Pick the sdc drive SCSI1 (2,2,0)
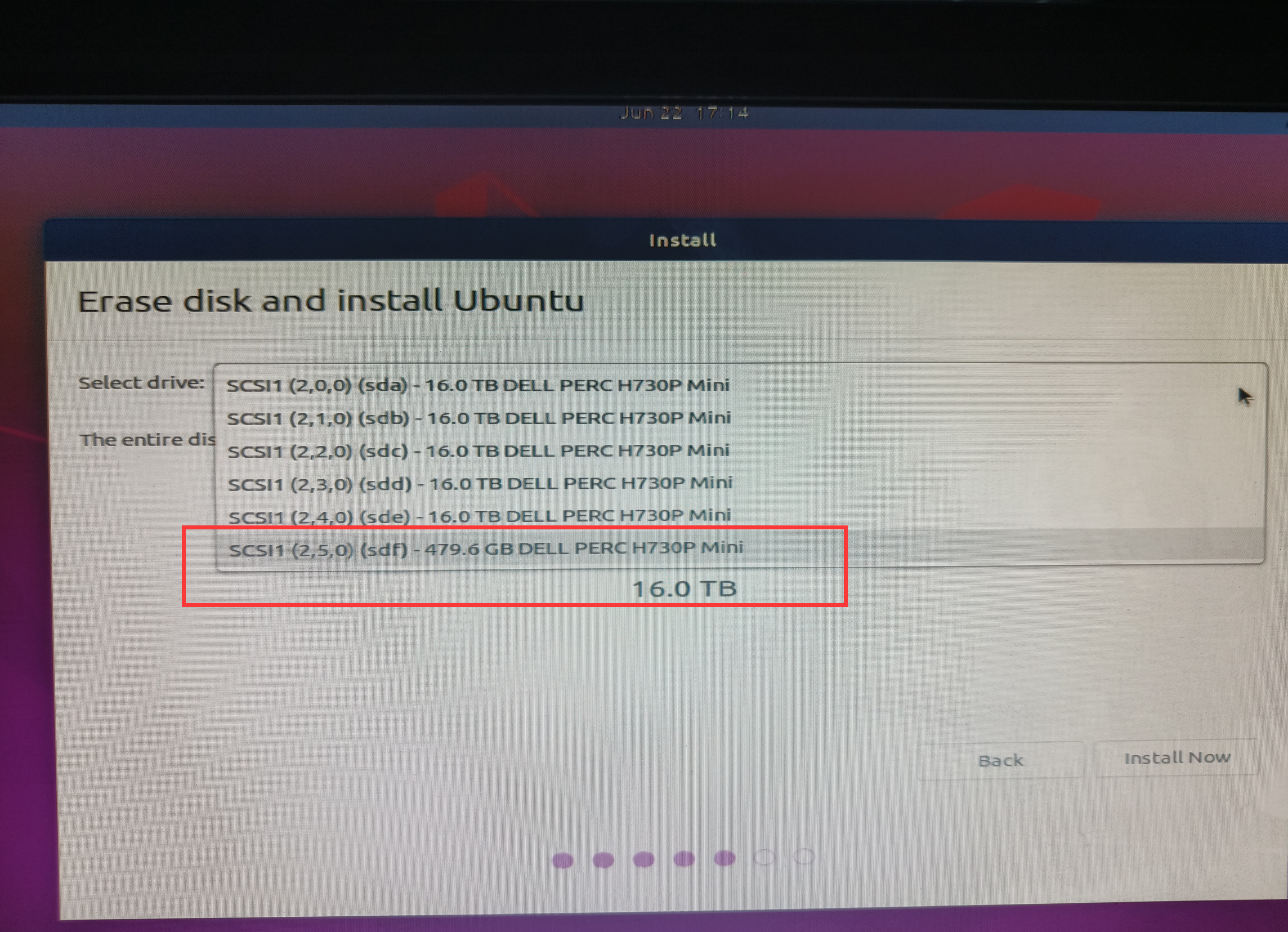The image size is (1288, 932). pos(740,451)
